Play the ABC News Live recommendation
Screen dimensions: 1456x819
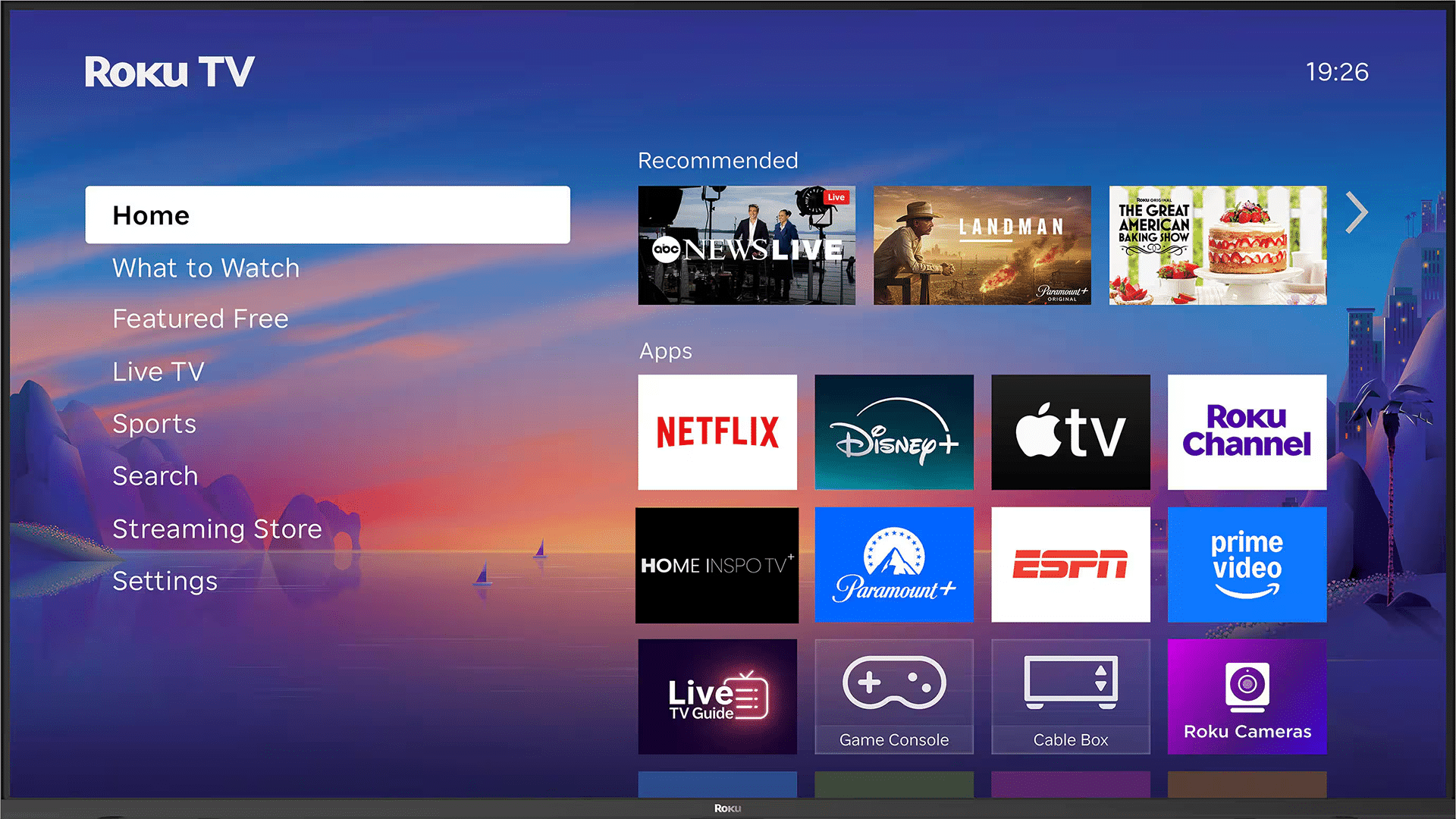745,246
